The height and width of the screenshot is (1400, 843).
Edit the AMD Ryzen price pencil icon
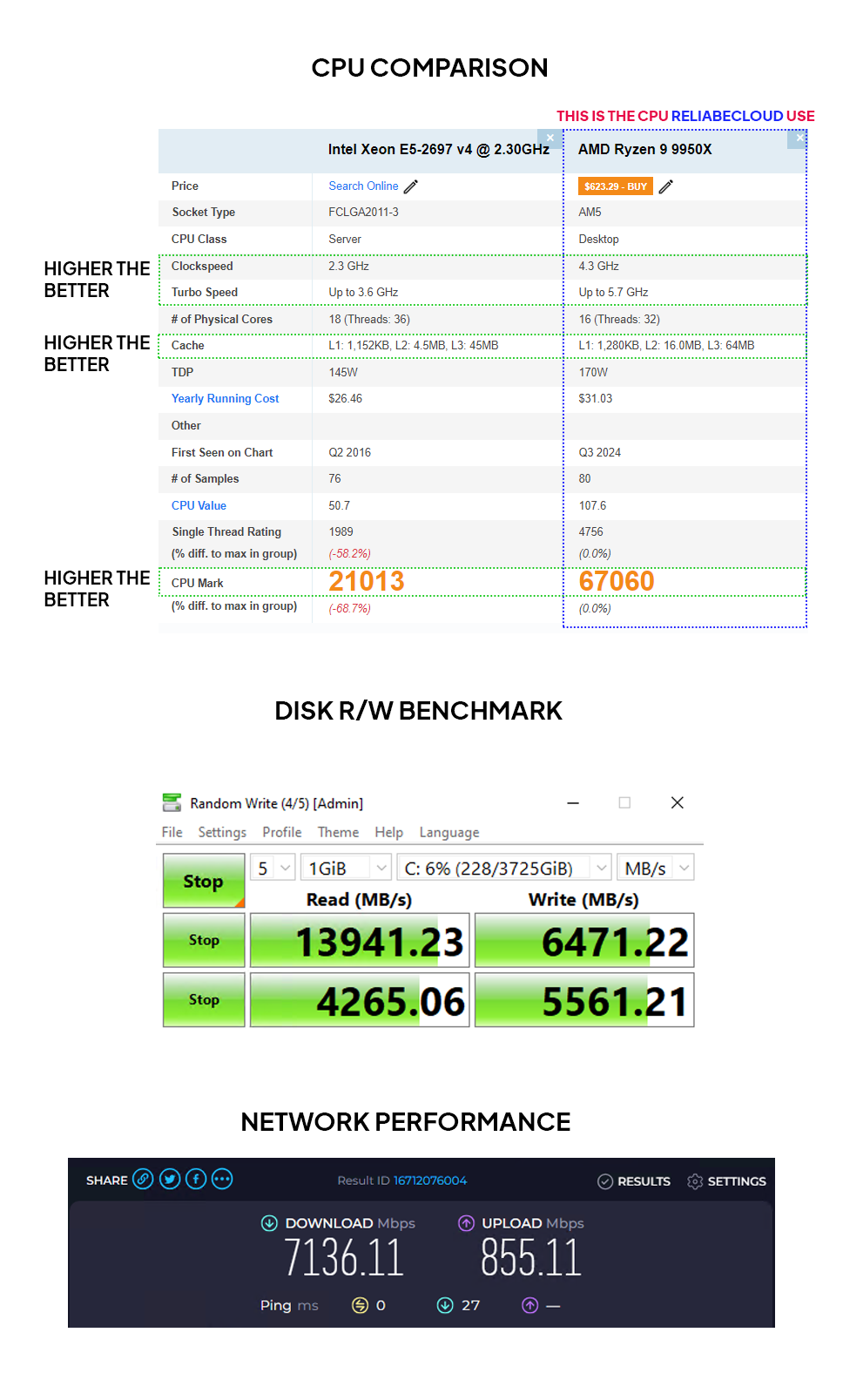(x=666, y=186)
